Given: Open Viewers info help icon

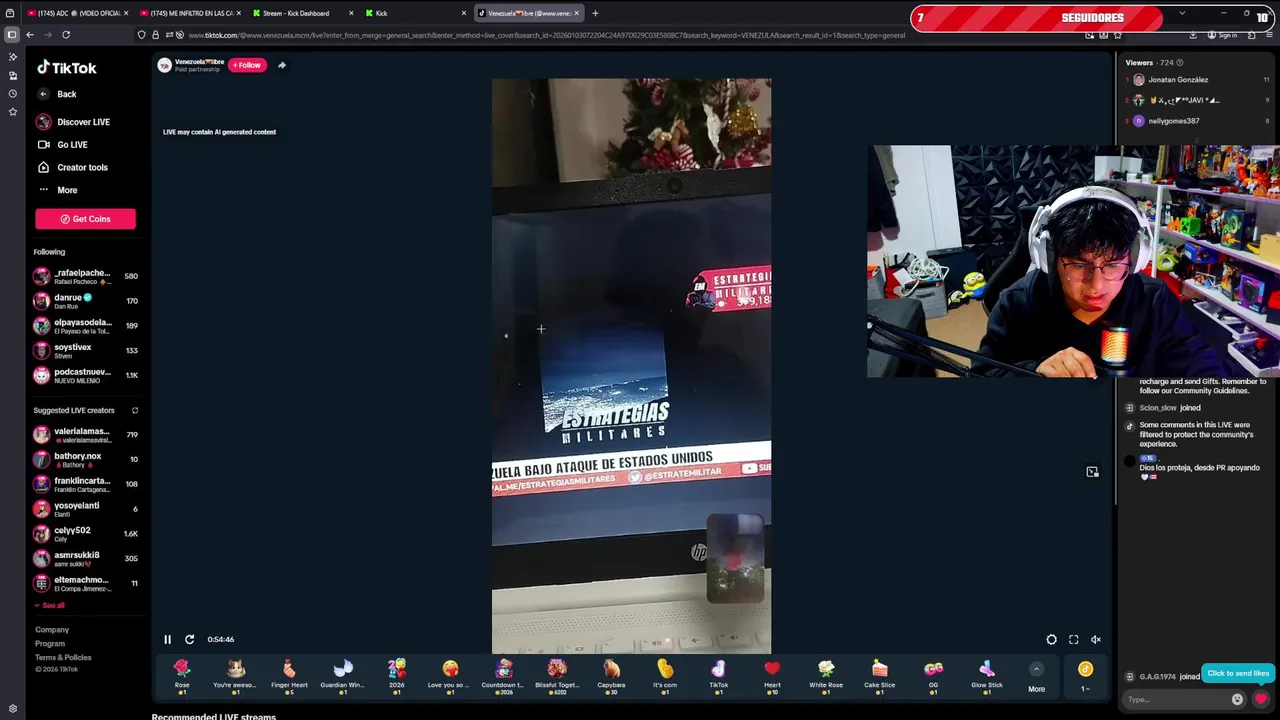Looking at the screenshot, I should click(x=1180, y=63).
